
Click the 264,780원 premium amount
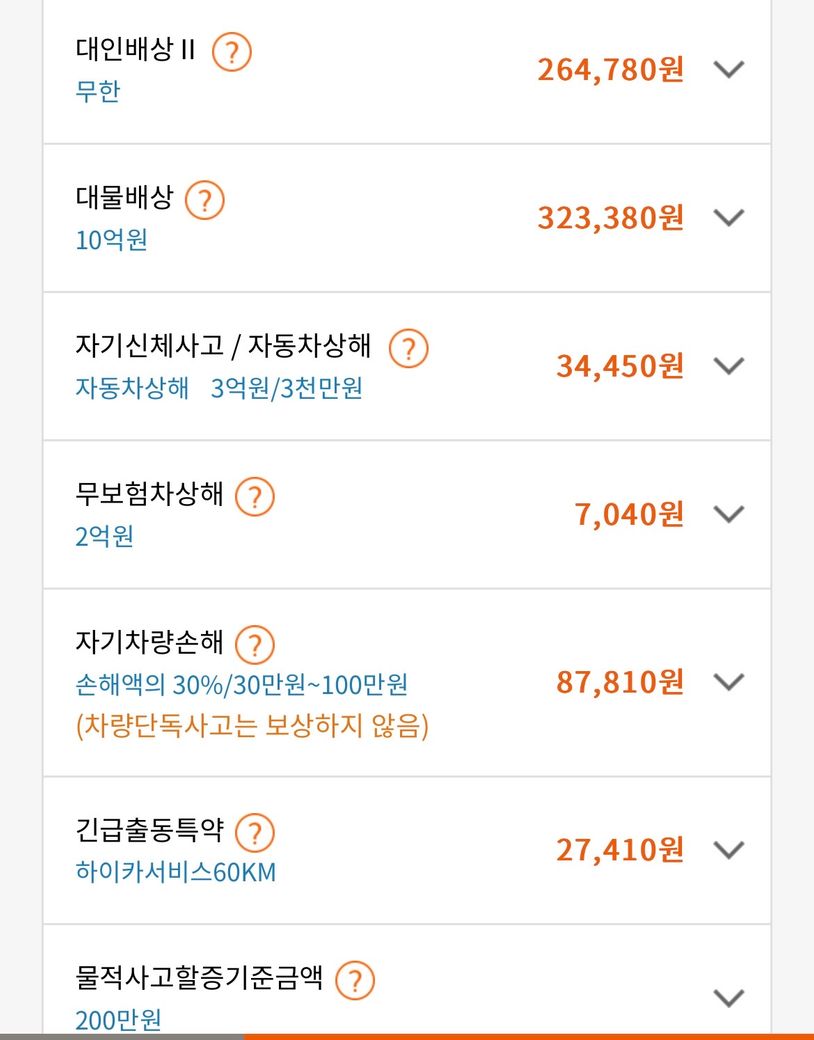point(610,70)
